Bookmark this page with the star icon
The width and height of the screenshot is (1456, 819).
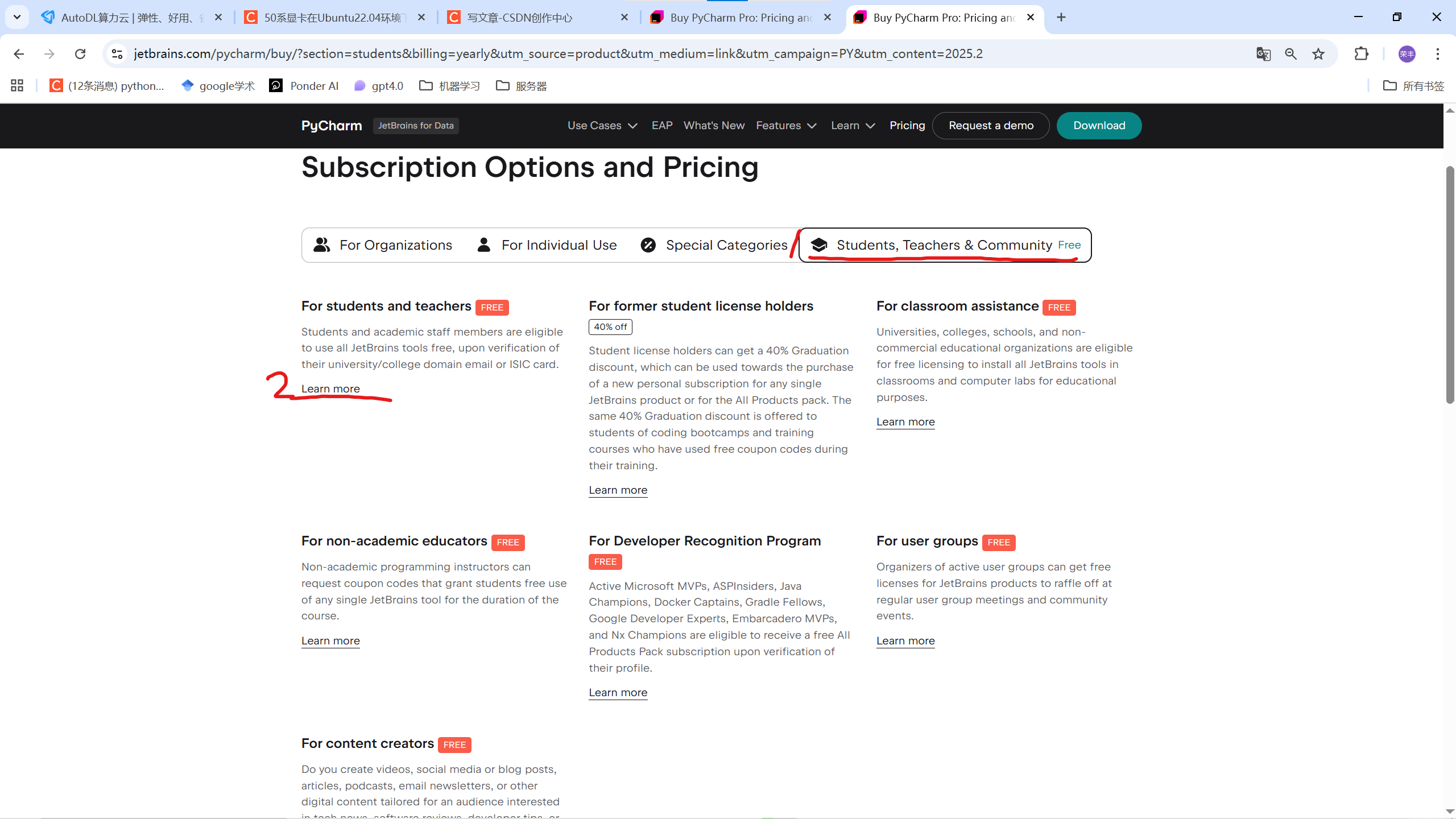(1318, 54)
